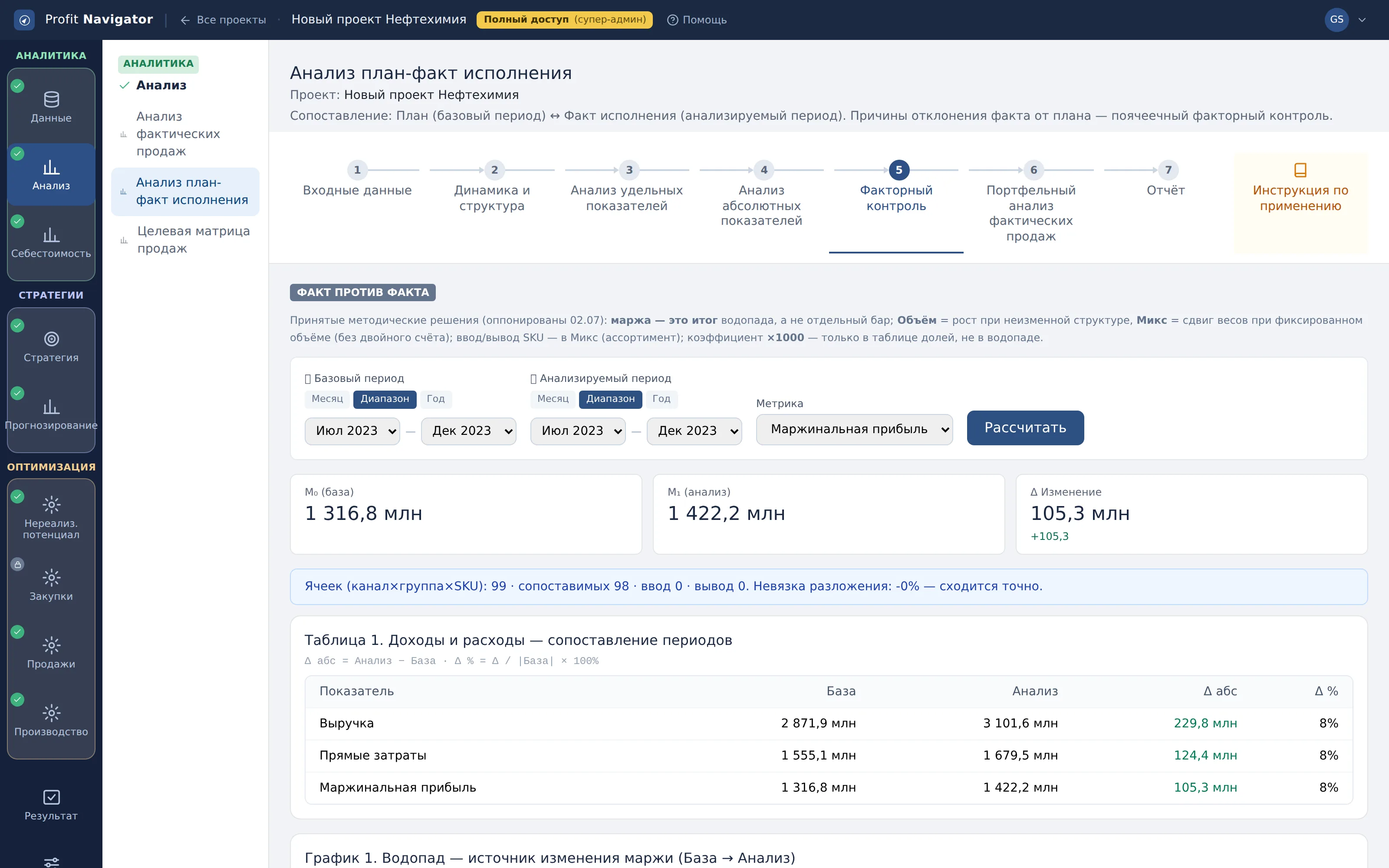Open Анализ фактических продаж menu item
Image resolution: width=1389 pixels, height=868 pixels.
[x=185, y=134]
